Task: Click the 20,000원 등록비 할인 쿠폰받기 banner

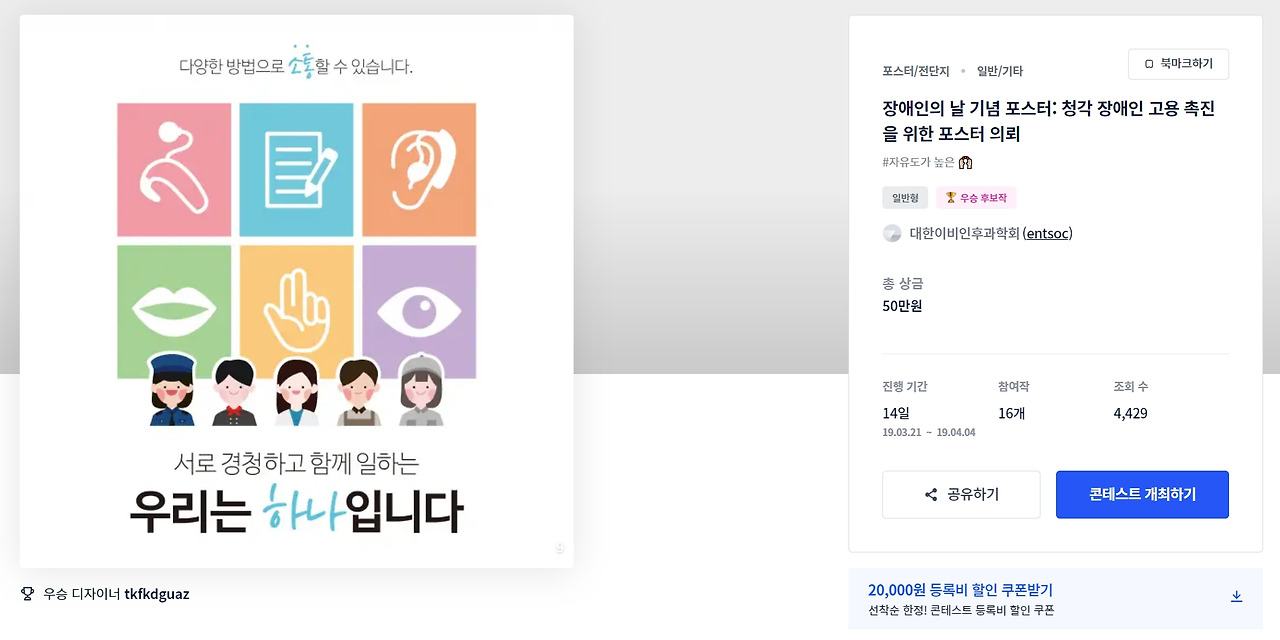Action: click(1055, 599)
